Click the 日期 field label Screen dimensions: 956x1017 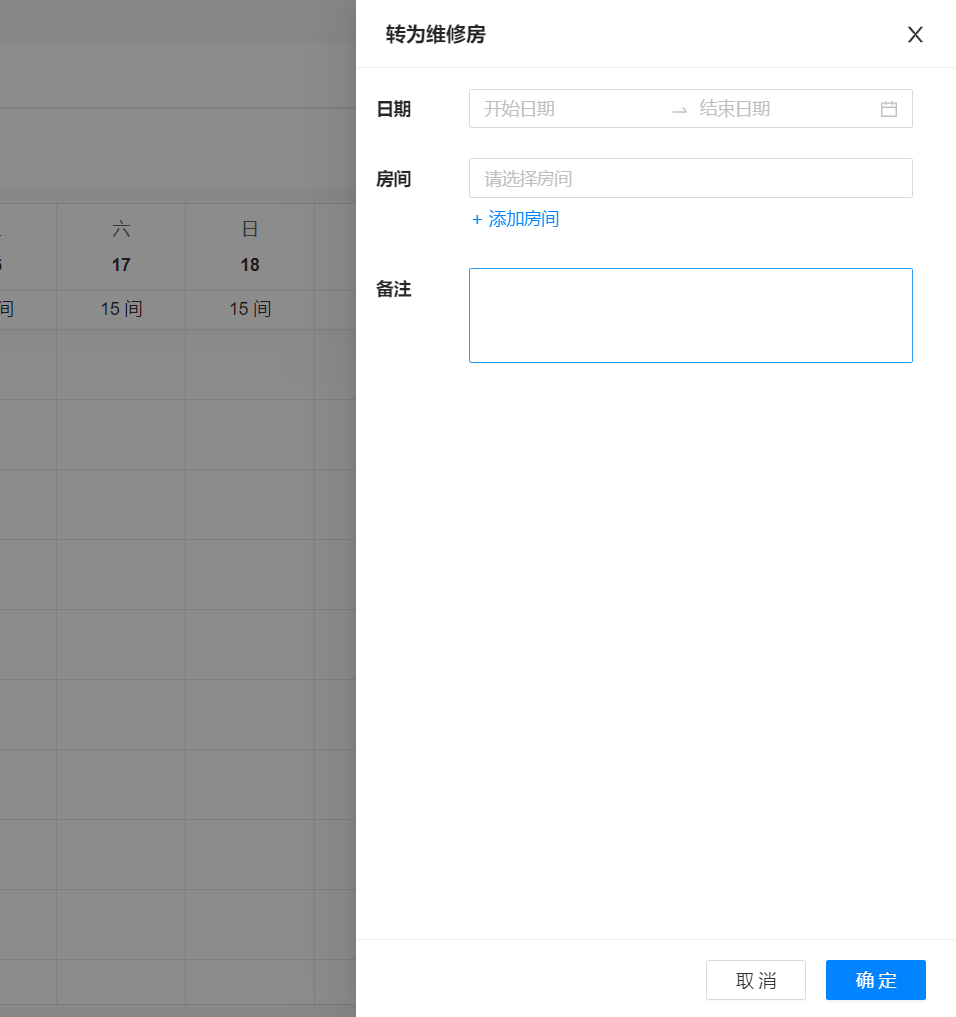point(393,110)
